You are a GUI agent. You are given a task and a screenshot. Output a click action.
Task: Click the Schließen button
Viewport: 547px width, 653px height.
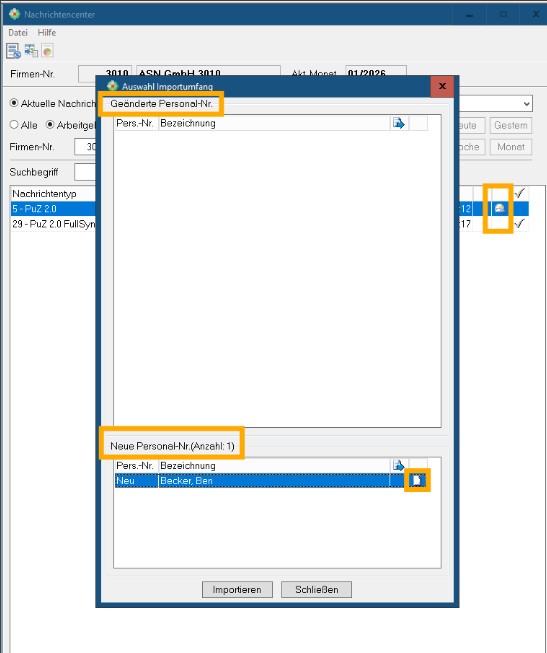click(317, 590)
